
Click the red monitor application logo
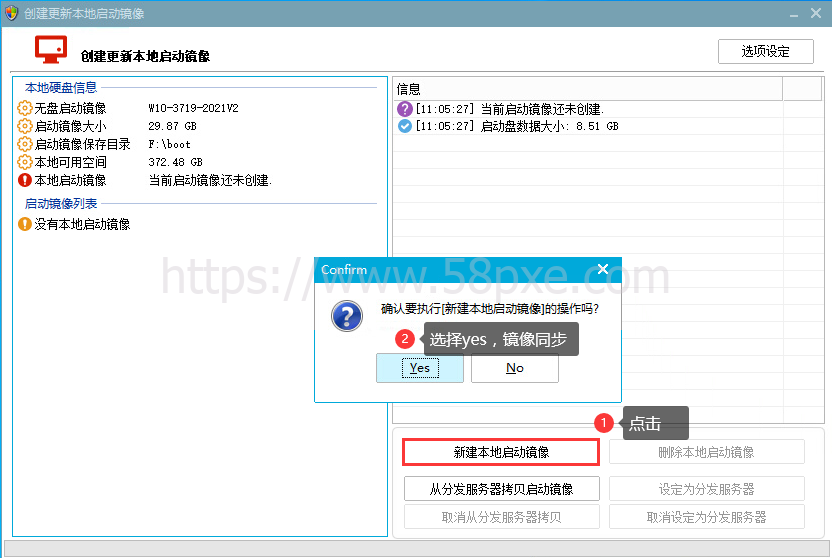pos(51,49)
